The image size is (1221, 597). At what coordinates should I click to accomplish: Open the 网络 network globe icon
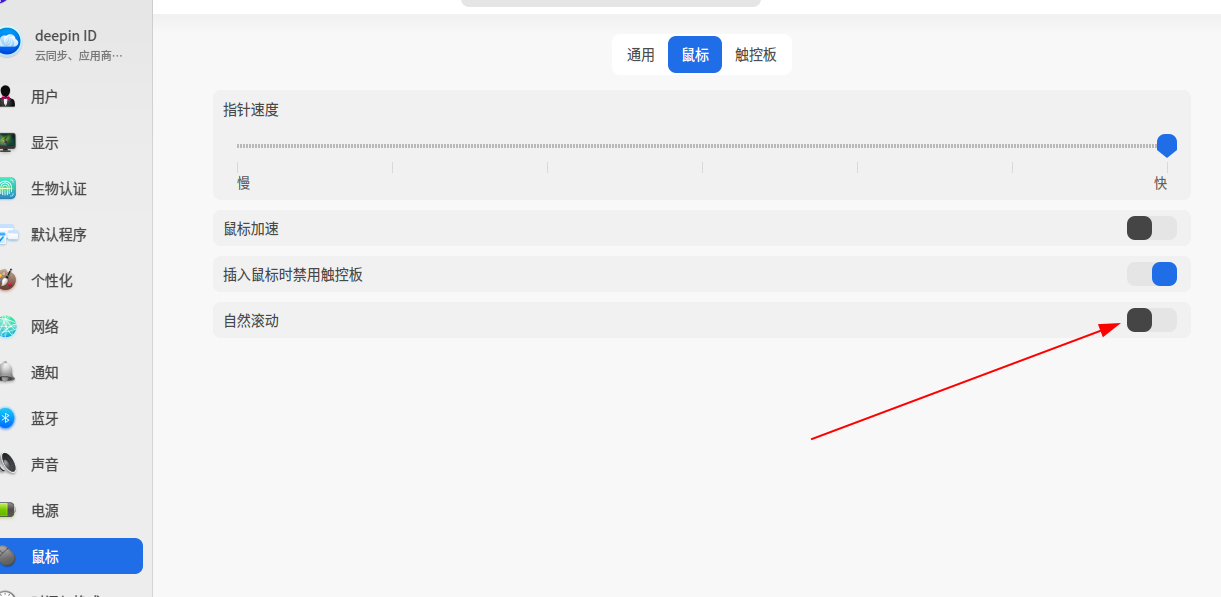point(7,327)
